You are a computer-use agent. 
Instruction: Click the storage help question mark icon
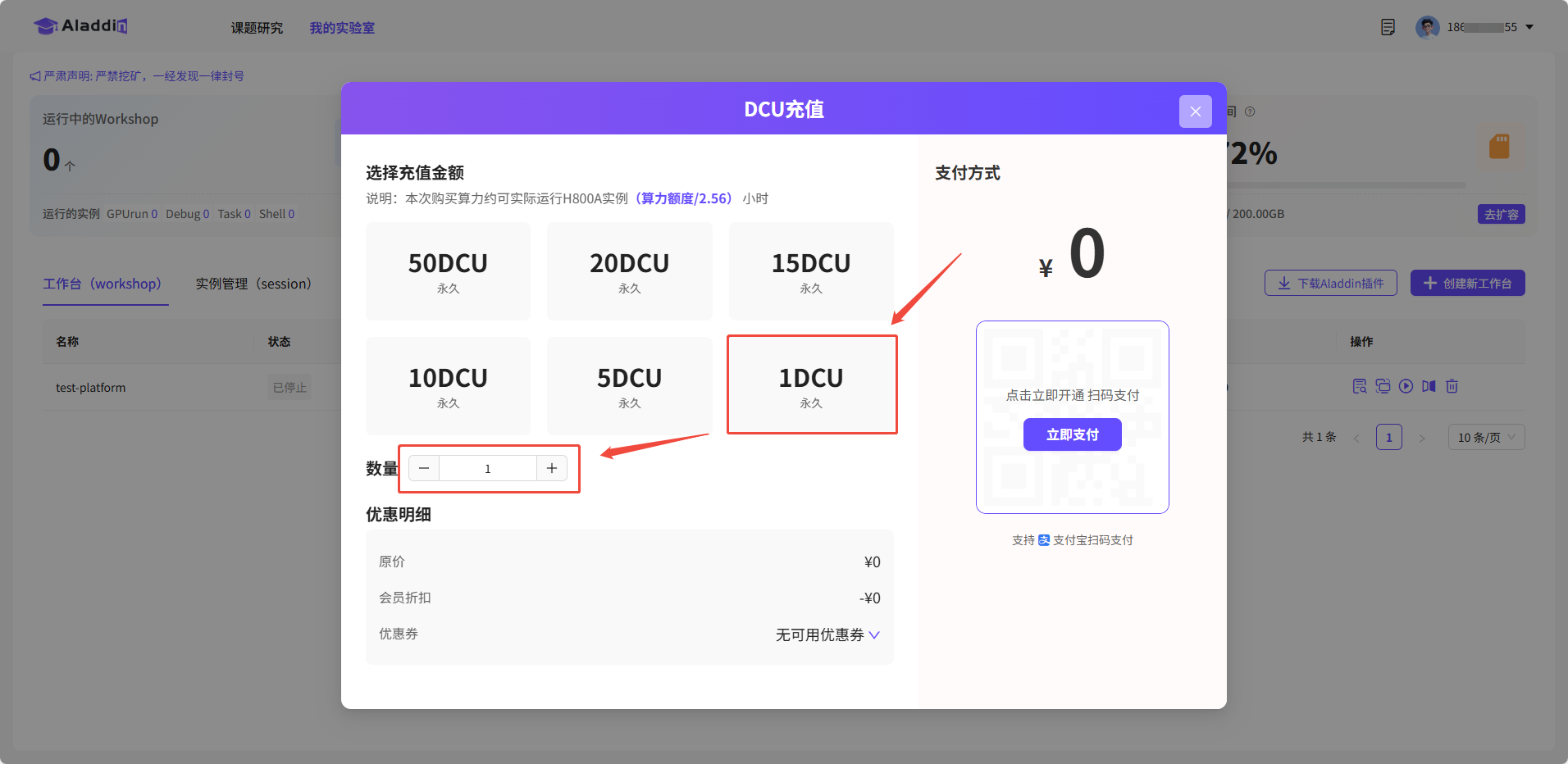pos(1250,111)
